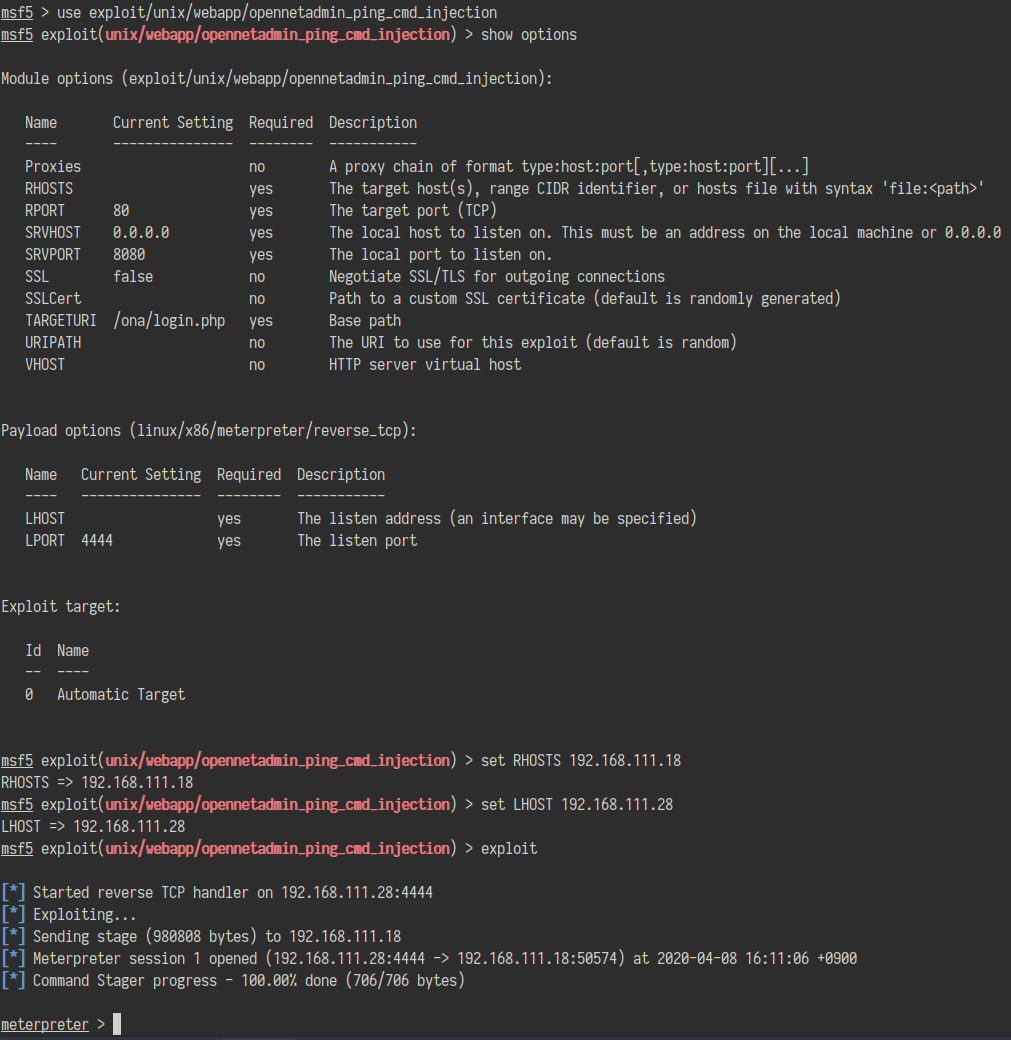Click the 'LHOST' payload option name
1011x1040 pixels.
pyautogui.click(x=45, y=518)
